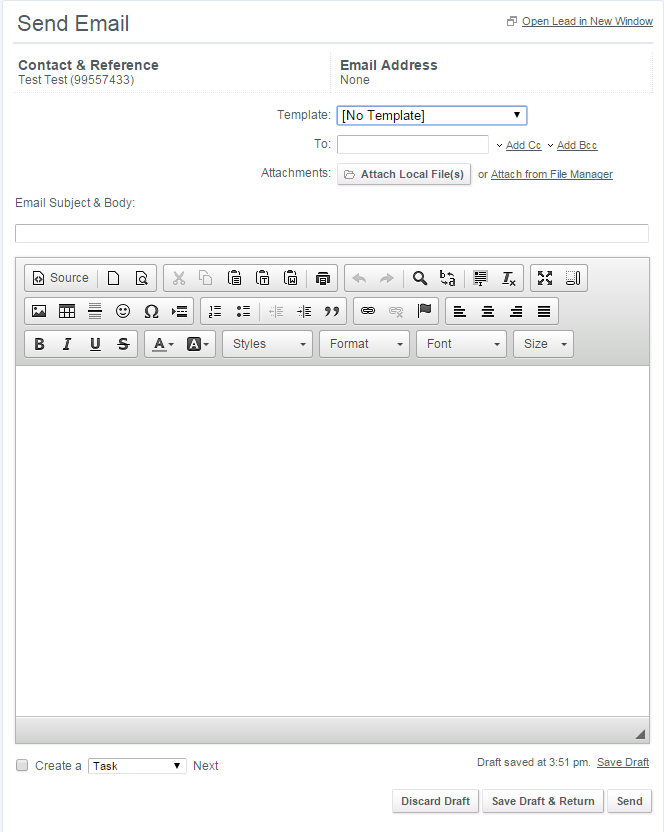Click the Preview icon
This screenshot has height=832, width=664.
[141, 278]
